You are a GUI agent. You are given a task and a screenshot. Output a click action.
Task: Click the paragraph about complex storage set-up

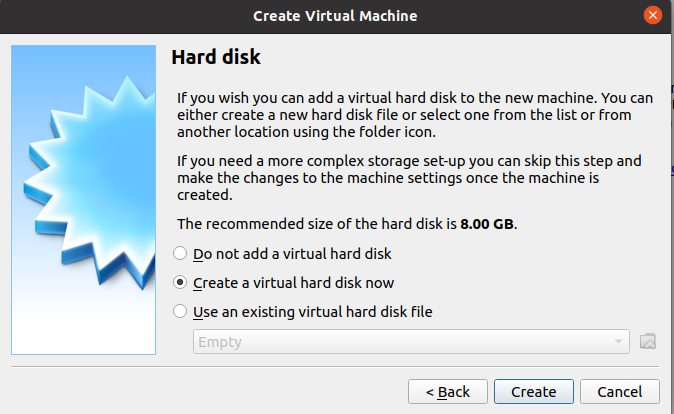pos(410,178)
